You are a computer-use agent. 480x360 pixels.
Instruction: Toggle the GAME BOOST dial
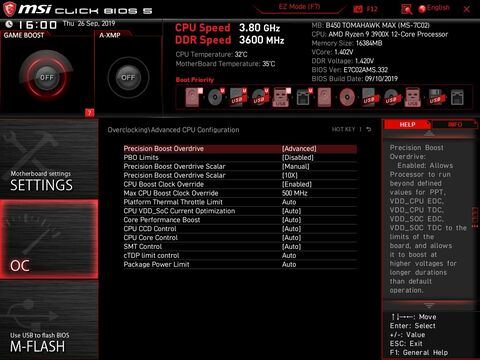(46, 77)
